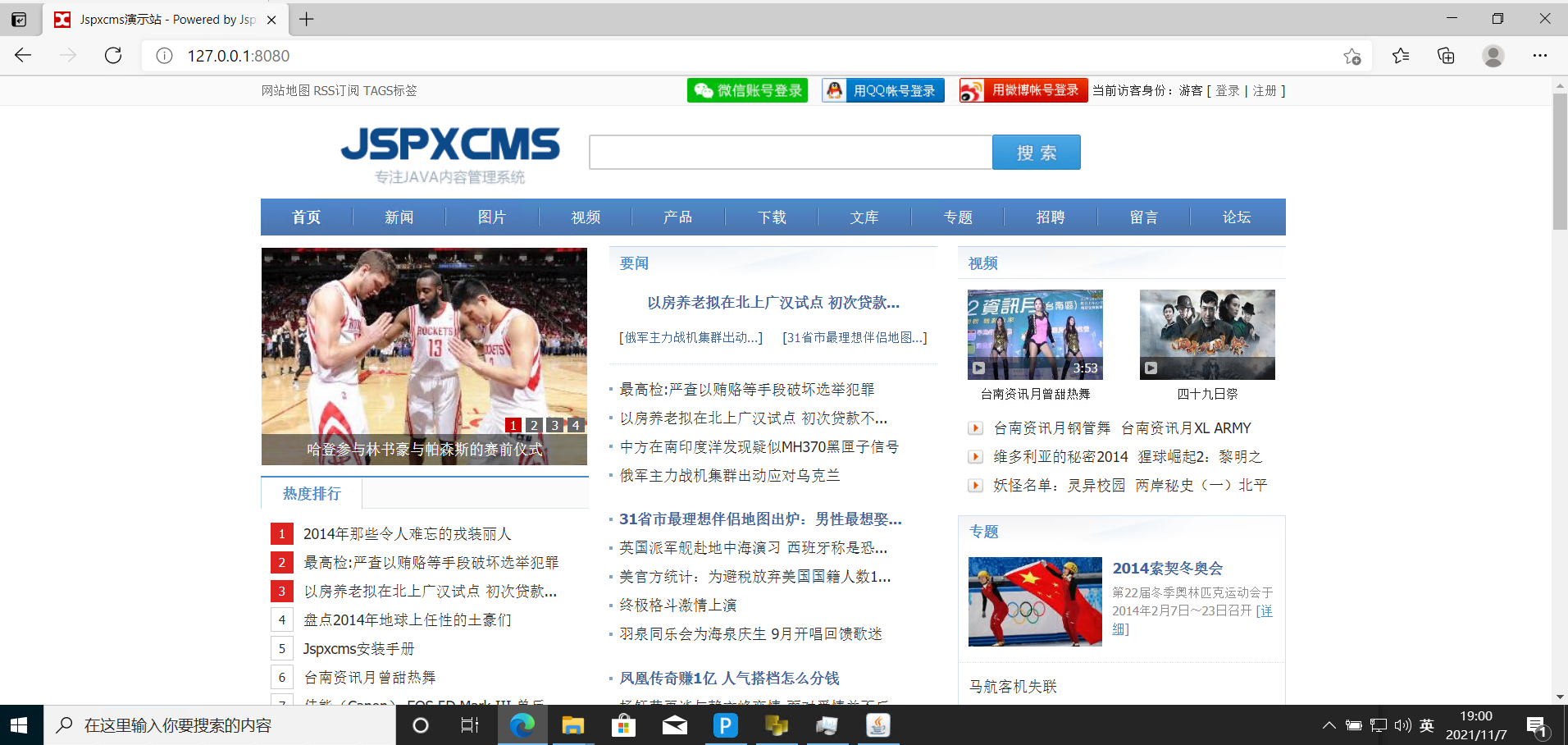Select 文库 in navigation bar
Viewport: 1568px width, 745px height.
[x=864, y=217]
